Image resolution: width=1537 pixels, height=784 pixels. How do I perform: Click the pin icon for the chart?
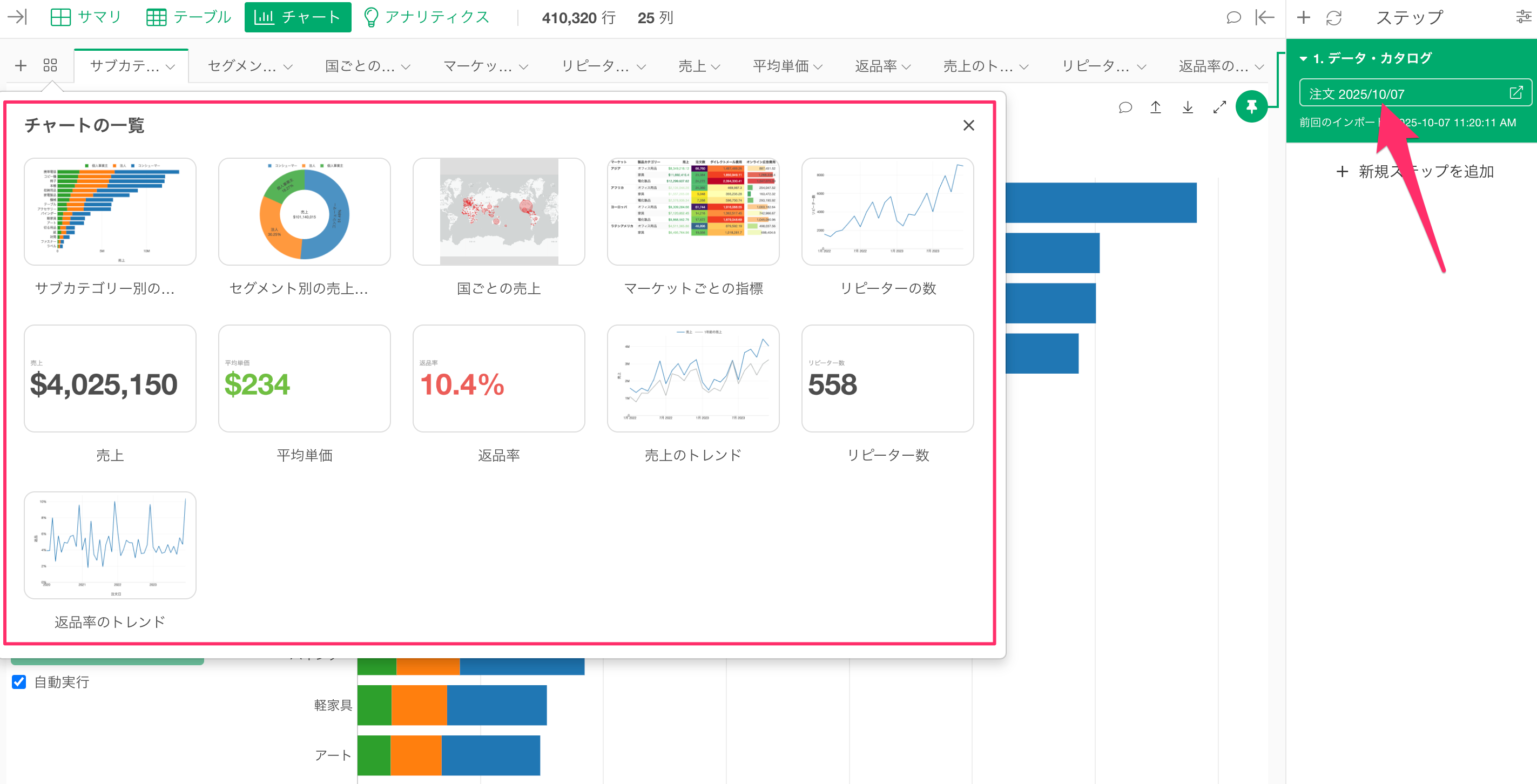(x=1251, y=106)
